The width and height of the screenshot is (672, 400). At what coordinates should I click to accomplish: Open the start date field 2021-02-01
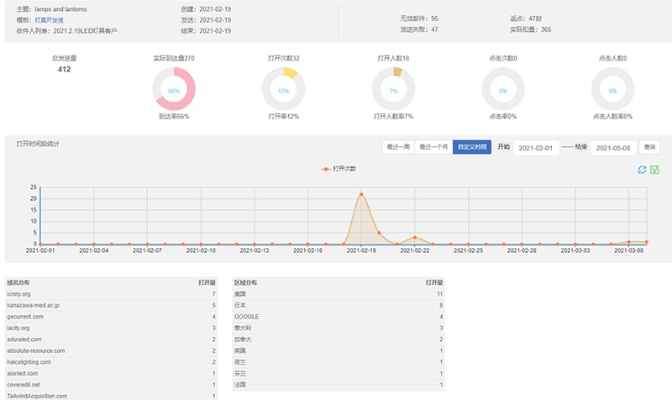pyautogui.click(x=535, y=147)
